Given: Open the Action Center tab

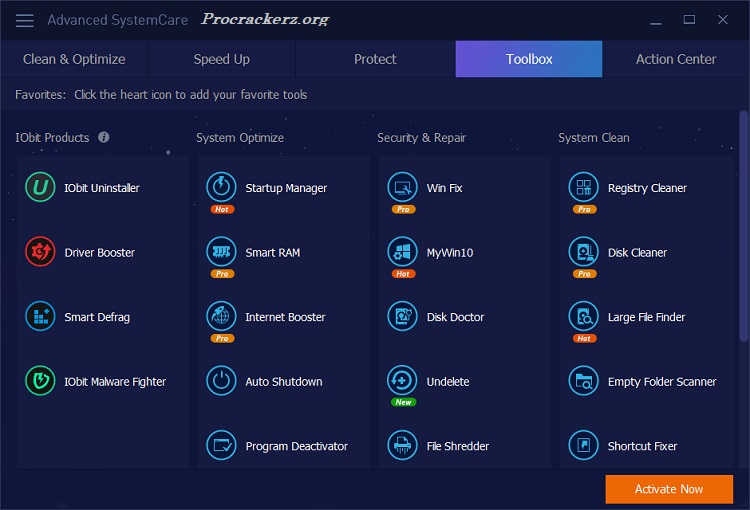Looking at the screenshot, I should 676,59.
